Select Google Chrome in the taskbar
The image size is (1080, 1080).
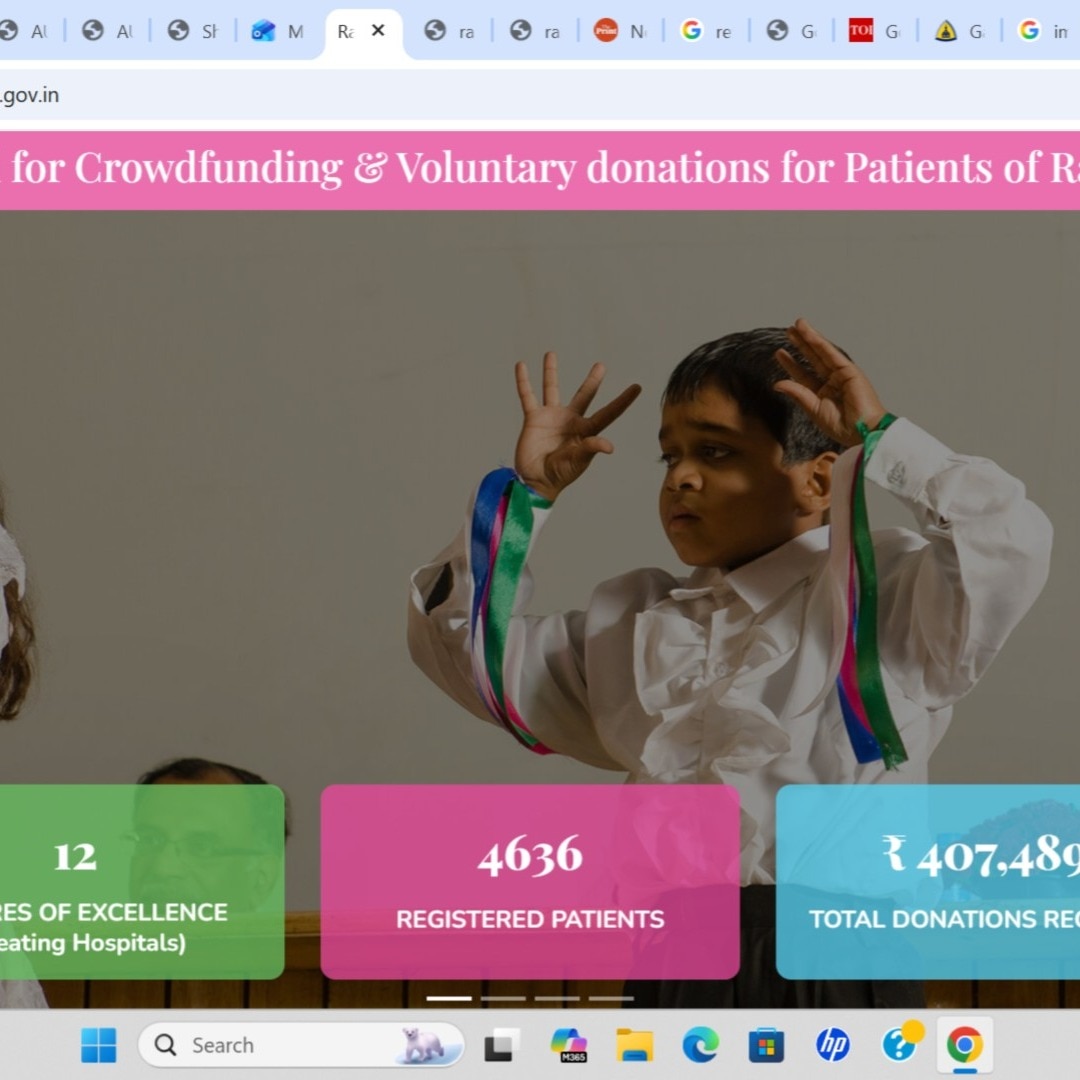(x=964, y=1045)
